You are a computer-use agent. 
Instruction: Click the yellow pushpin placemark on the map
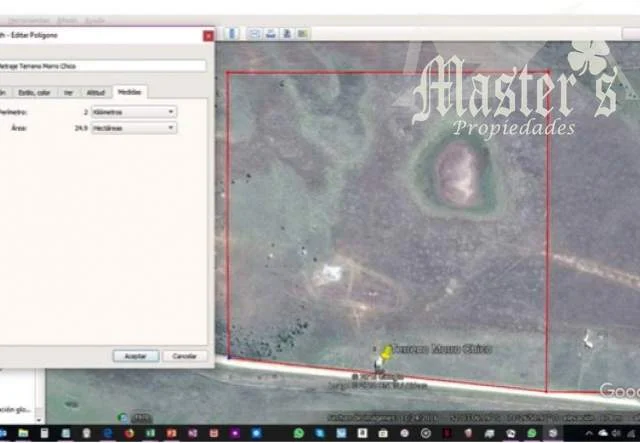pos(386,352)
